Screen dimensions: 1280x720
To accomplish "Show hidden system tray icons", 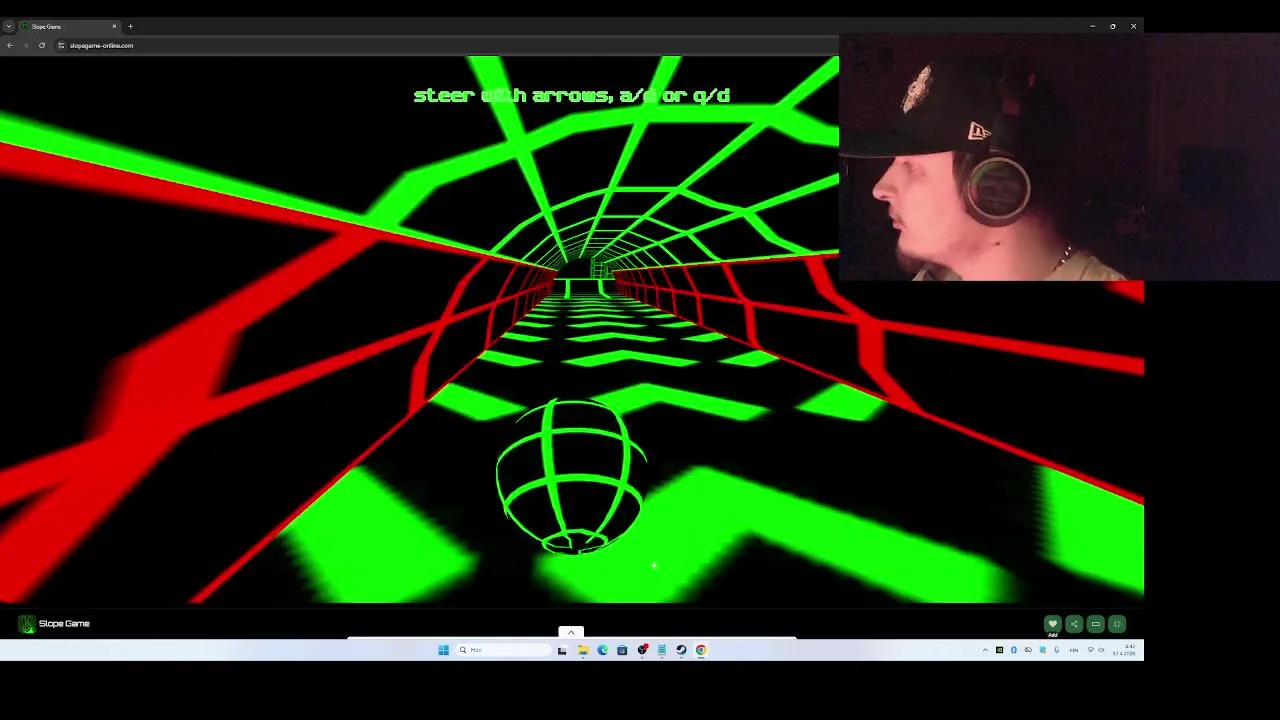I will click(985, 650).
